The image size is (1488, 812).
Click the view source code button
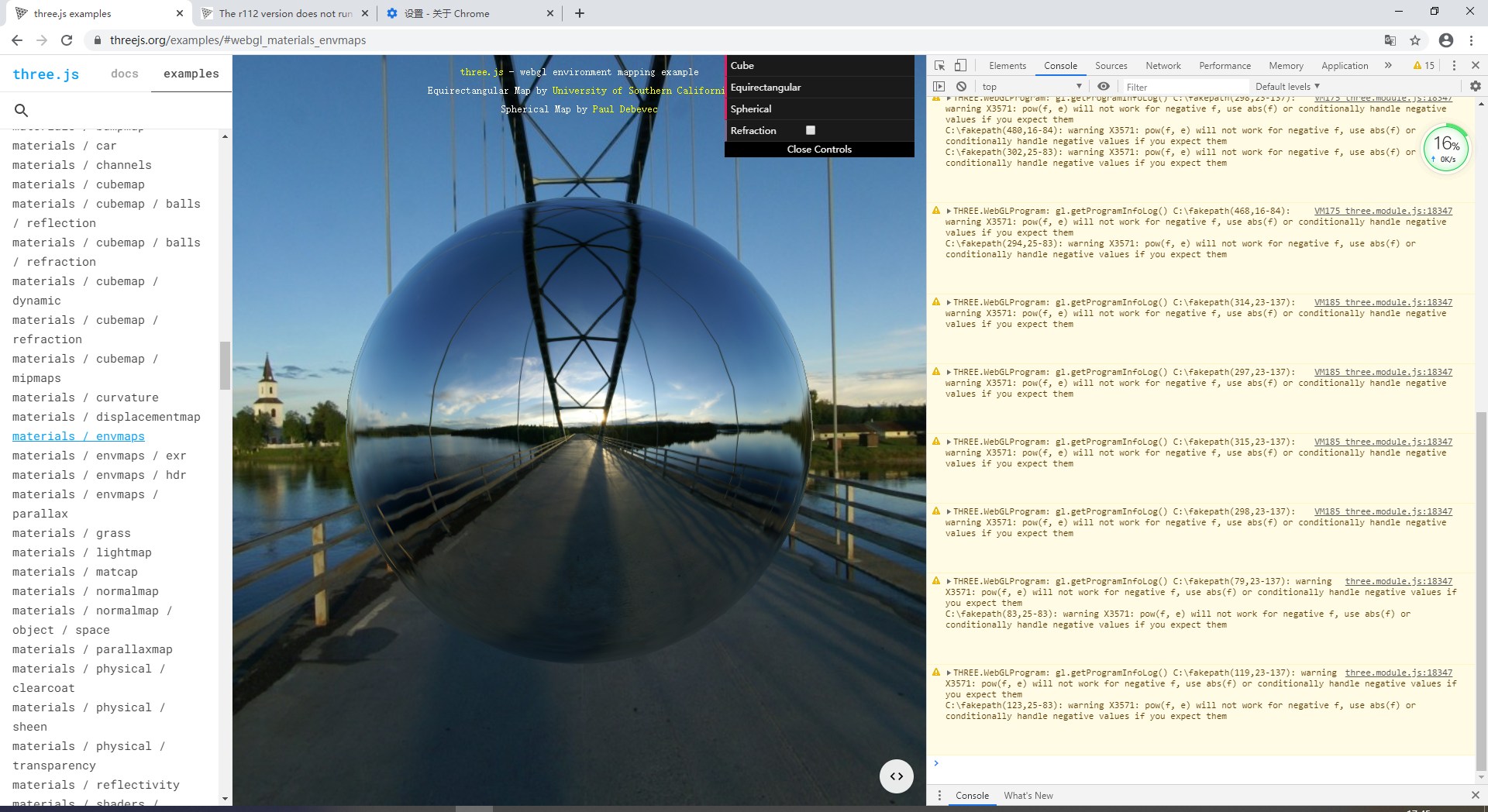pos(896,776)
